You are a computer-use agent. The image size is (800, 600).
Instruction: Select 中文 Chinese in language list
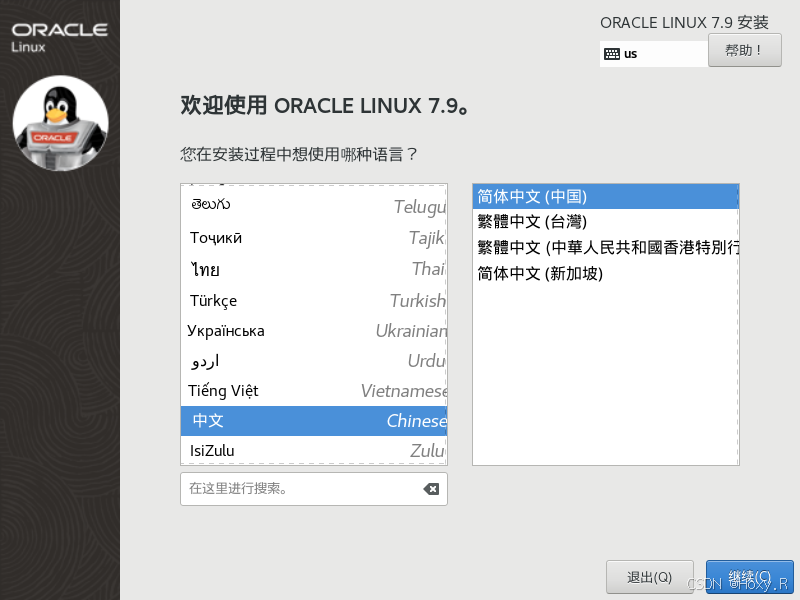coord(314,421)
